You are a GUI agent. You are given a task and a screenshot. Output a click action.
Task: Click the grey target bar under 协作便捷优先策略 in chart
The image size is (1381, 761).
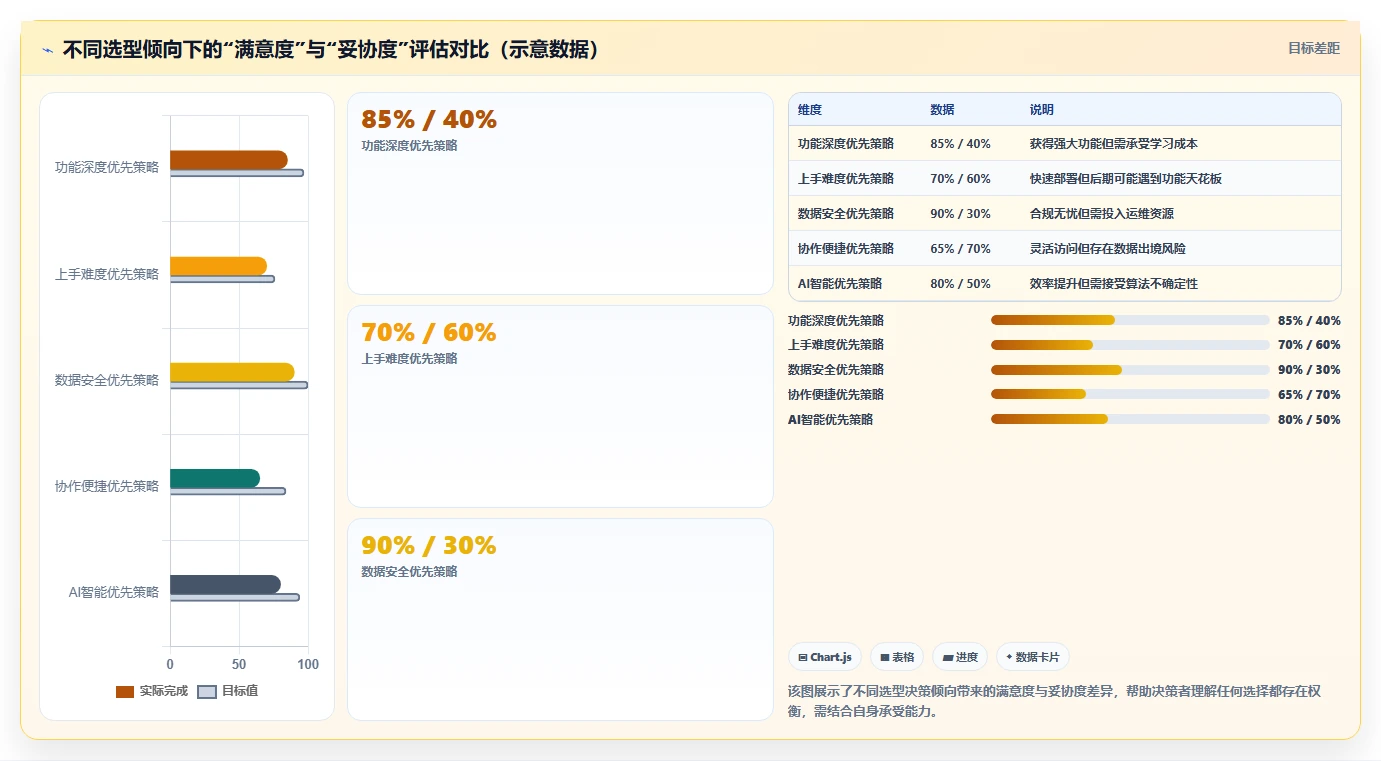[x=227, y=491]
